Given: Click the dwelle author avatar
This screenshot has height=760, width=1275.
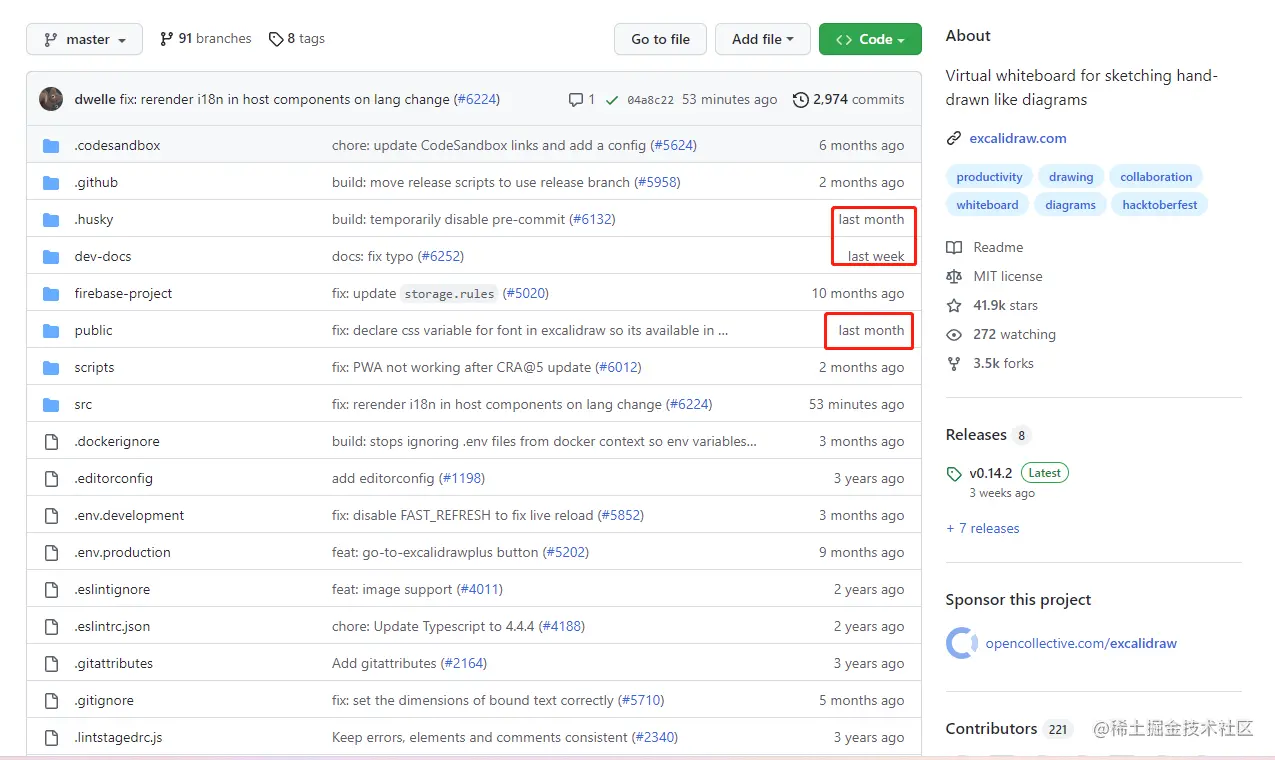Looking at the screenshot, I should (x=51, y=99).
